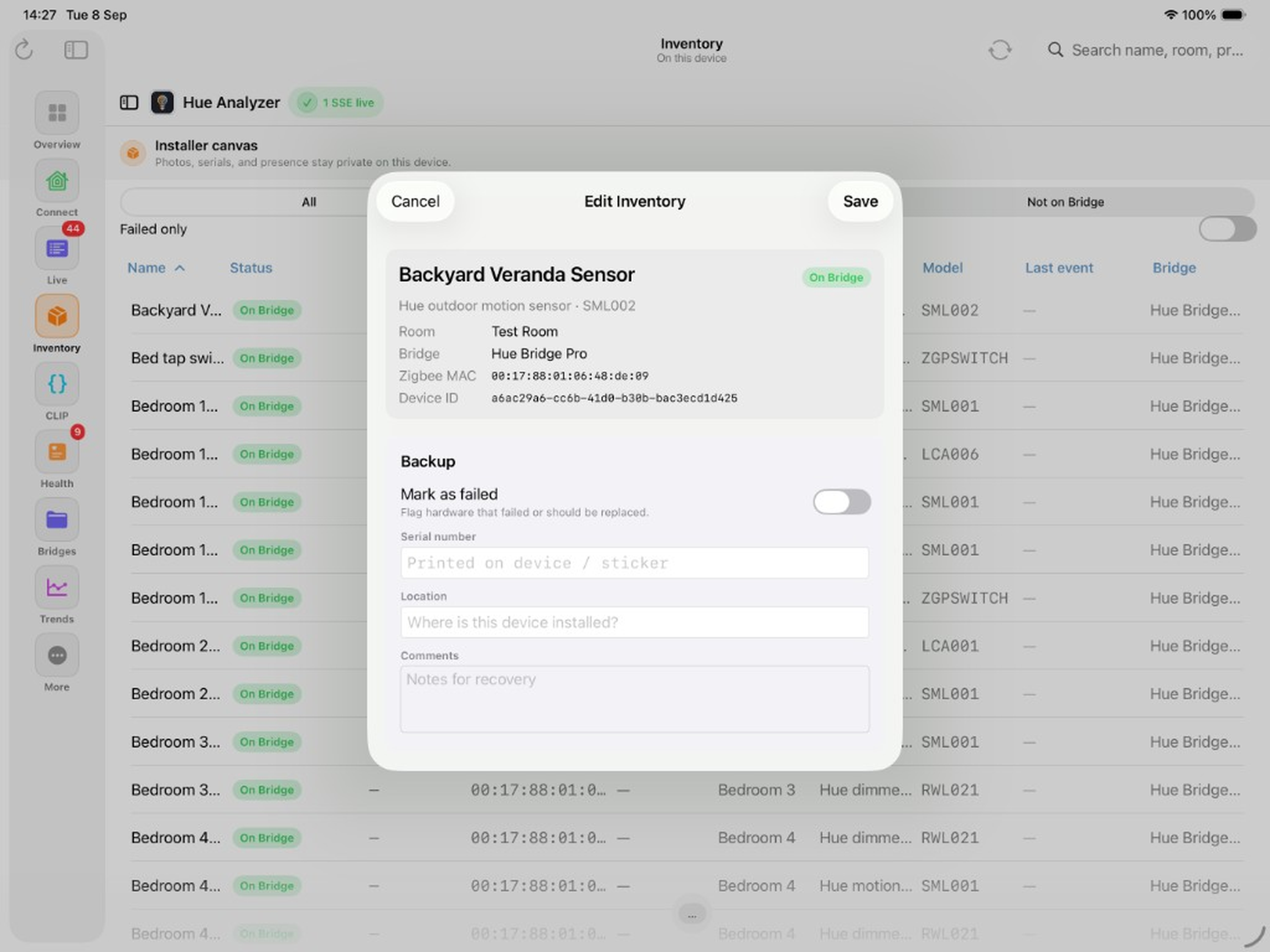Save the Edit Inventory changes

click(x=860, y=202)
